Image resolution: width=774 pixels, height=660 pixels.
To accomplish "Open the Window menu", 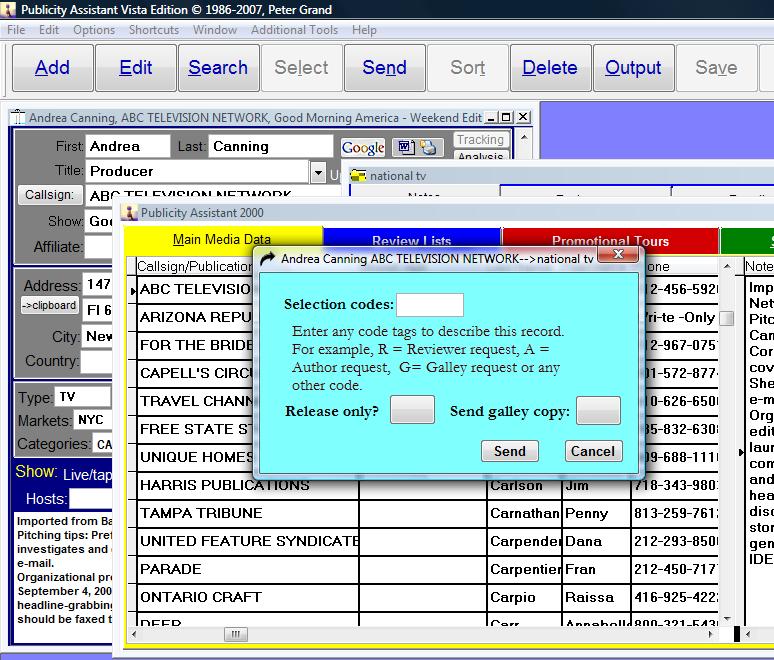I will point(215,30).
